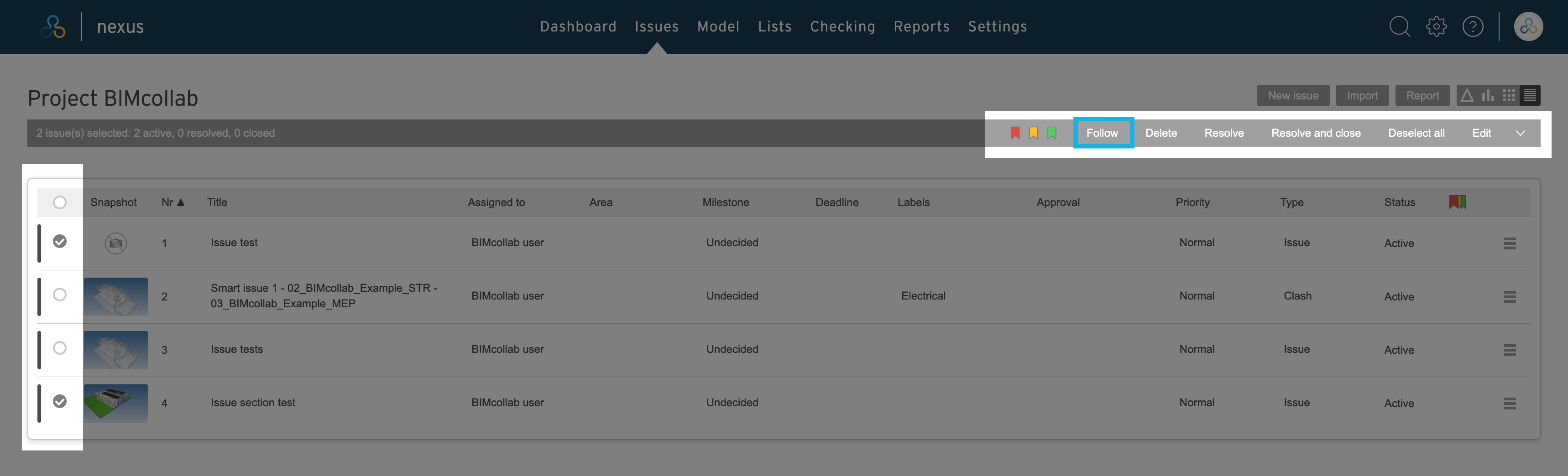Click the nexus logo icon

[53, 27]
